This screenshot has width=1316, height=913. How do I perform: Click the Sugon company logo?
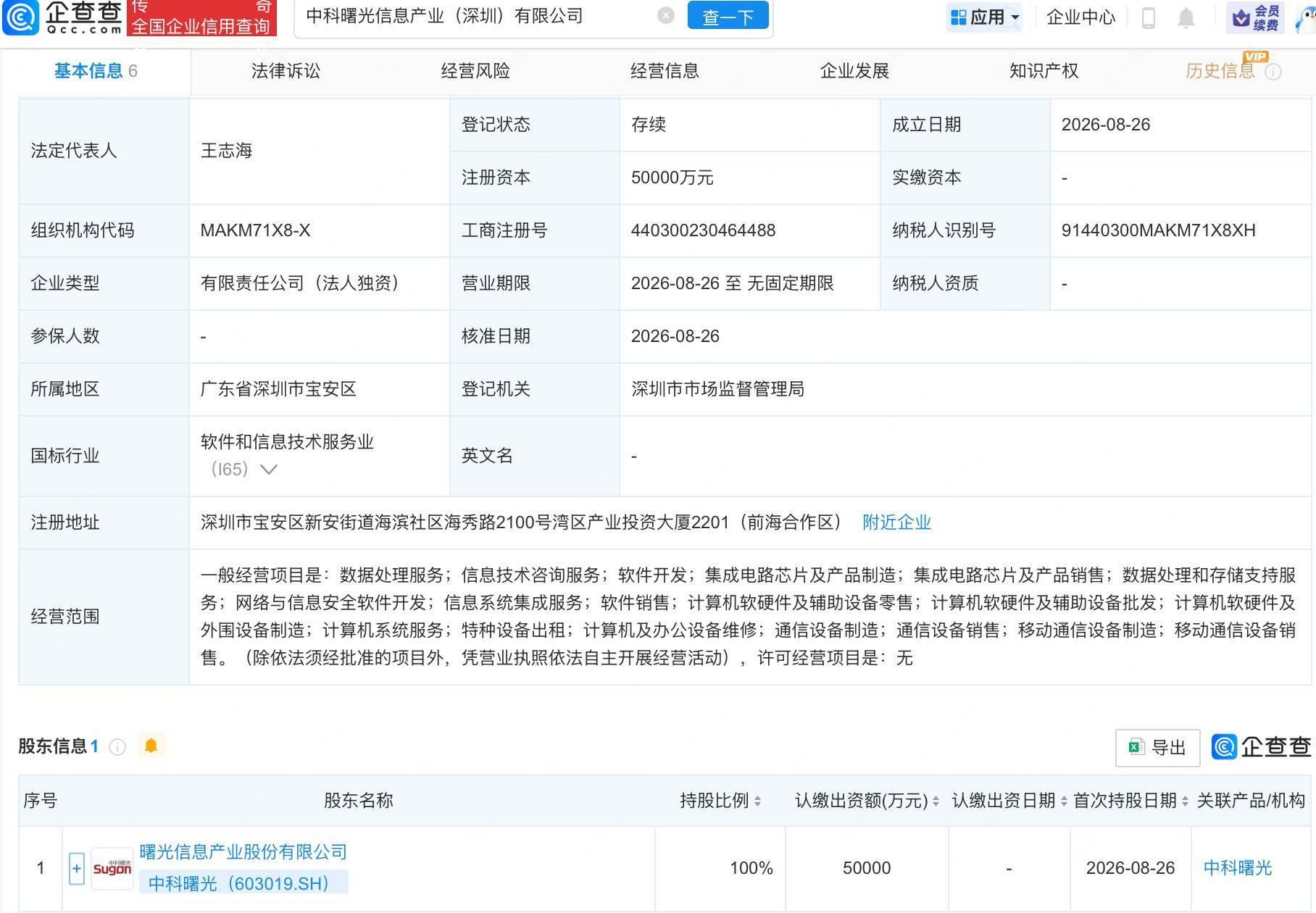pos(112,868)
